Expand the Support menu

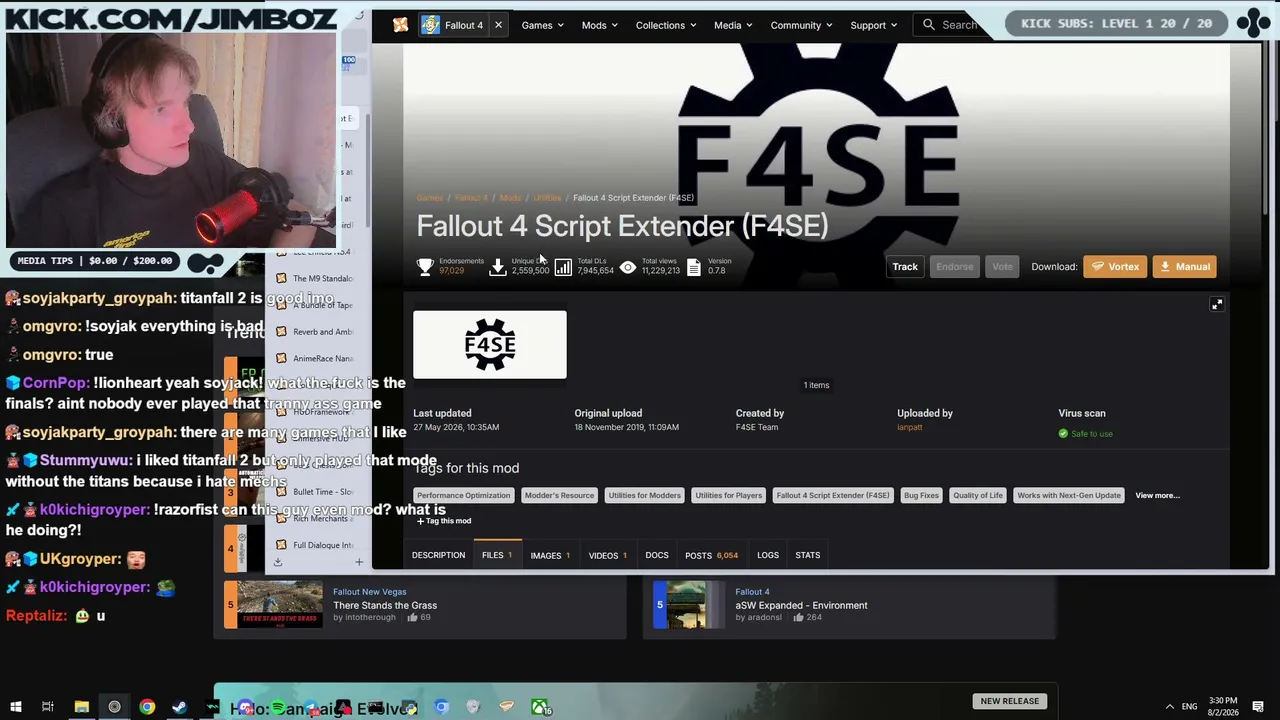point(874,25)
